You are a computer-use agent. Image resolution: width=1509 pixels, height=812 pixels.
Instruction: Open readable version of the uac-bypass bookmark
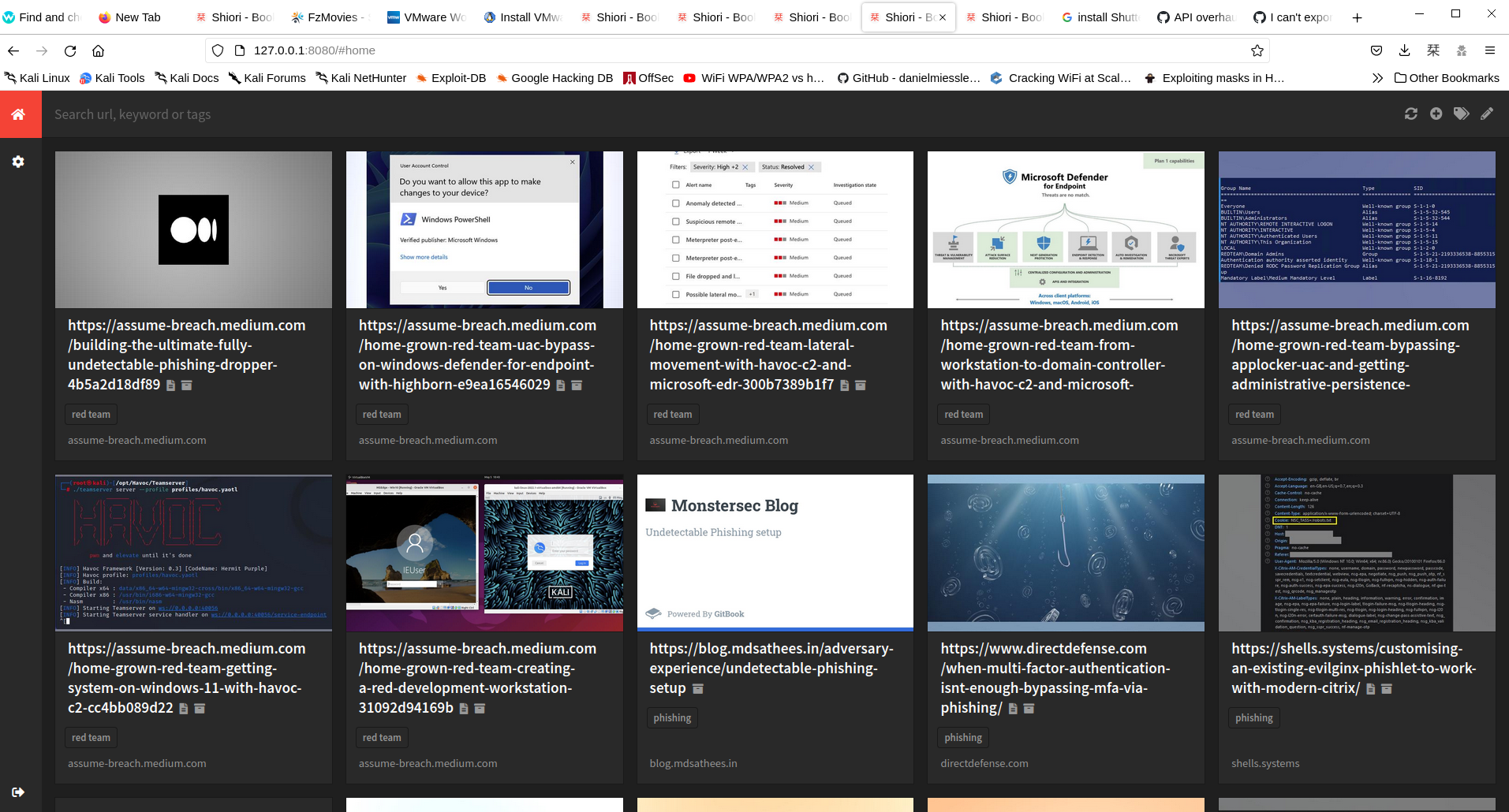pos(560,385)
